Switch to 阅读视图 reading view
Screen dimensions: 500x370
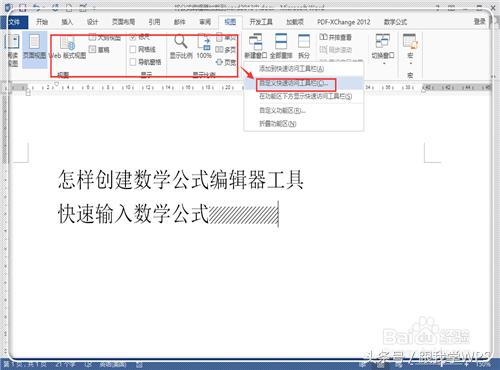point(13,49)
